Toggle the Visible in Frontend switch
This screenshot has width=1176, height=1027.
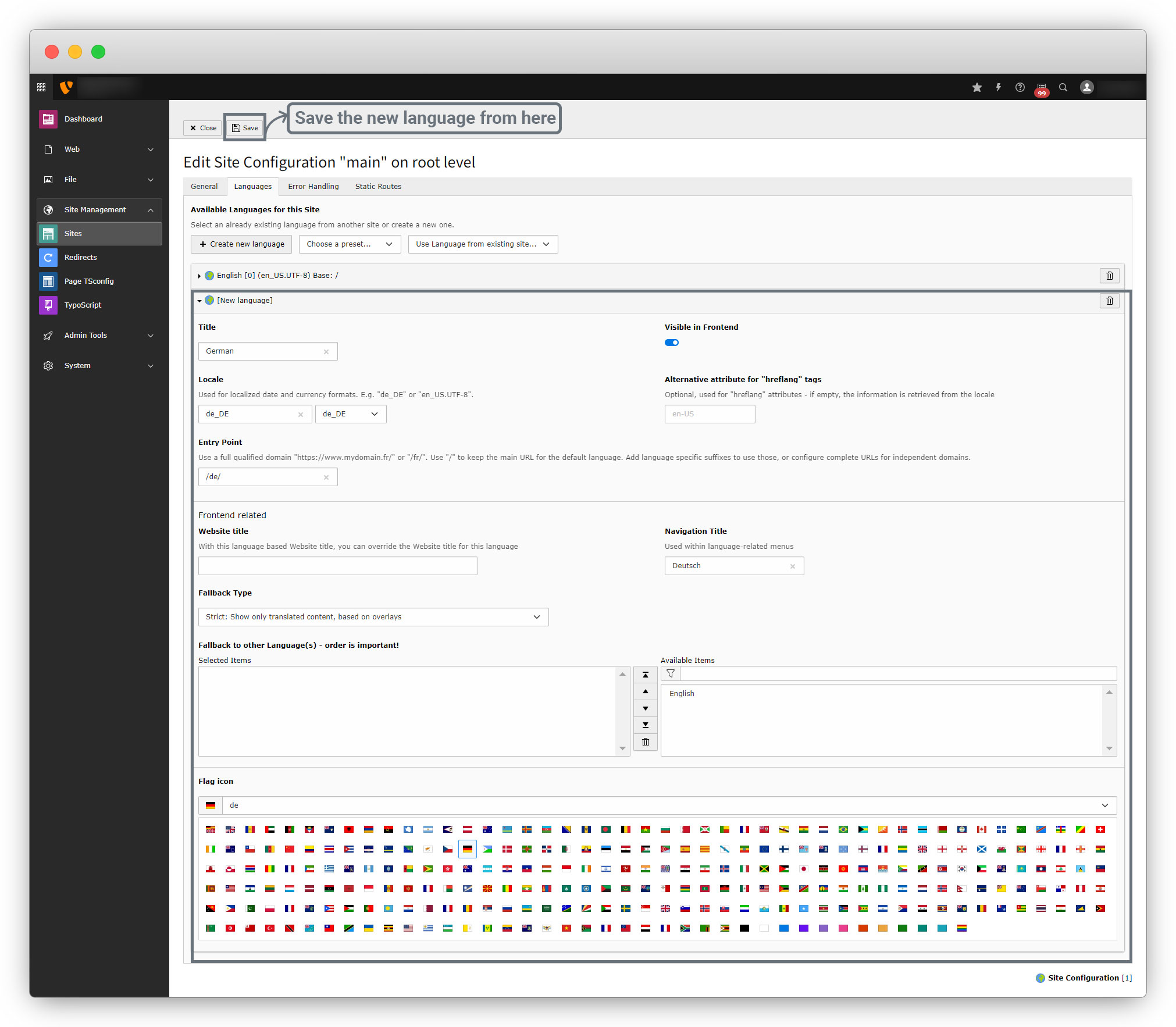(x=672, y=343)
